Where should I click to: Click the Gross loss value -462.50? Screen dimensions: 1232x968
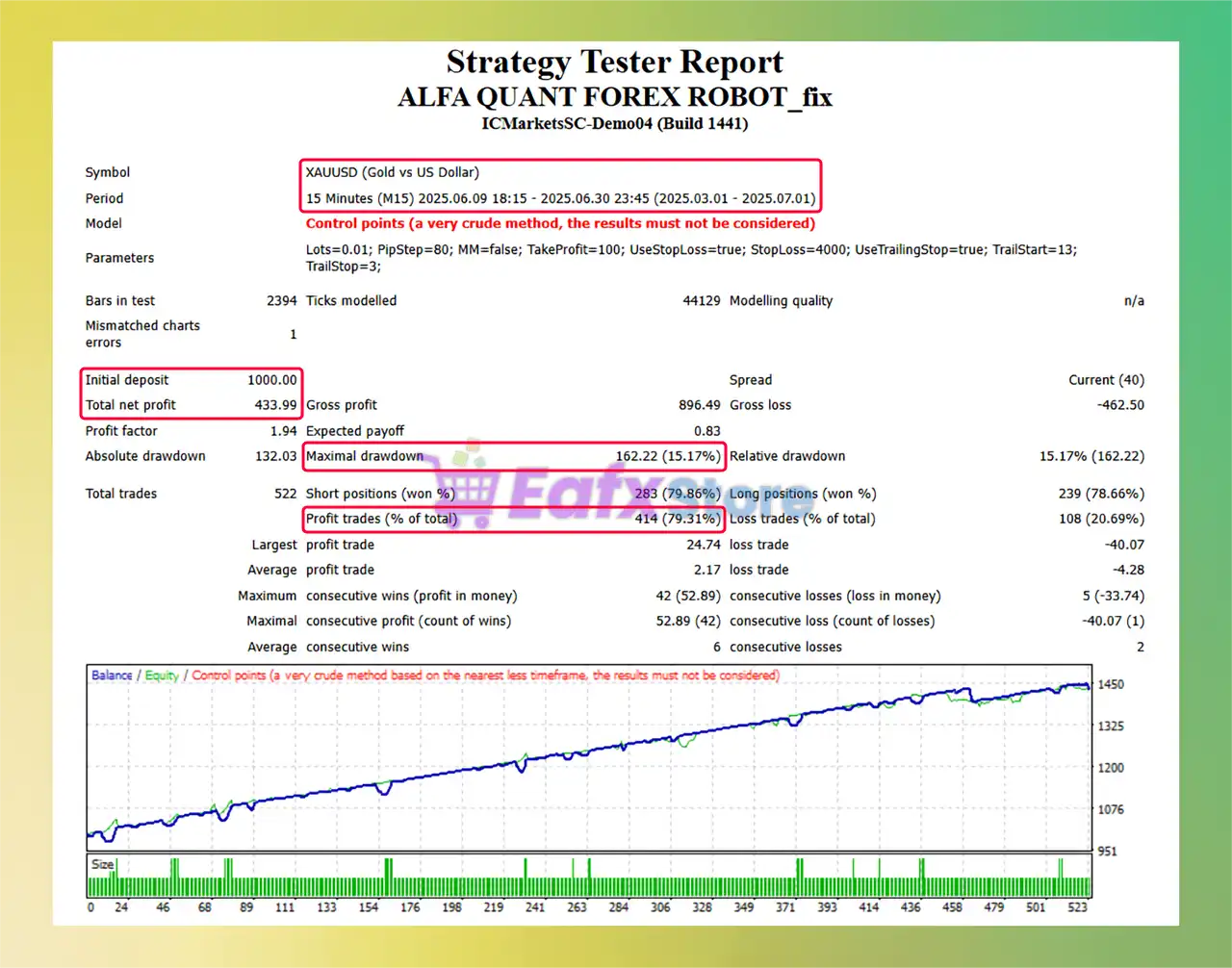click(1120, 405)
